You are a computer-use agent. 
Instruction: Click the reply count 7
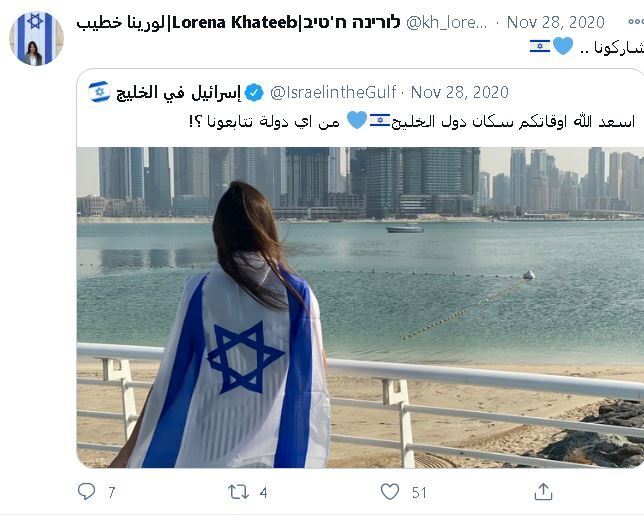point(112,492)
